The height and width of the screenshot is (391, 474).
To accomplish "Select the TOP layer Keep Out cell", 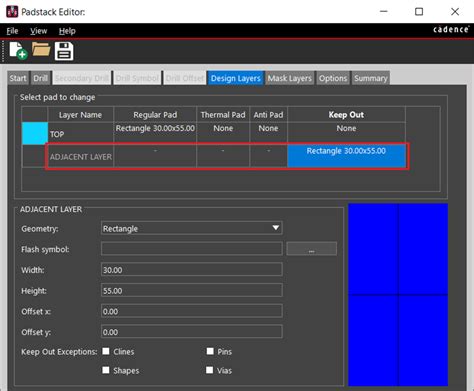I will (x=346, y=133).
